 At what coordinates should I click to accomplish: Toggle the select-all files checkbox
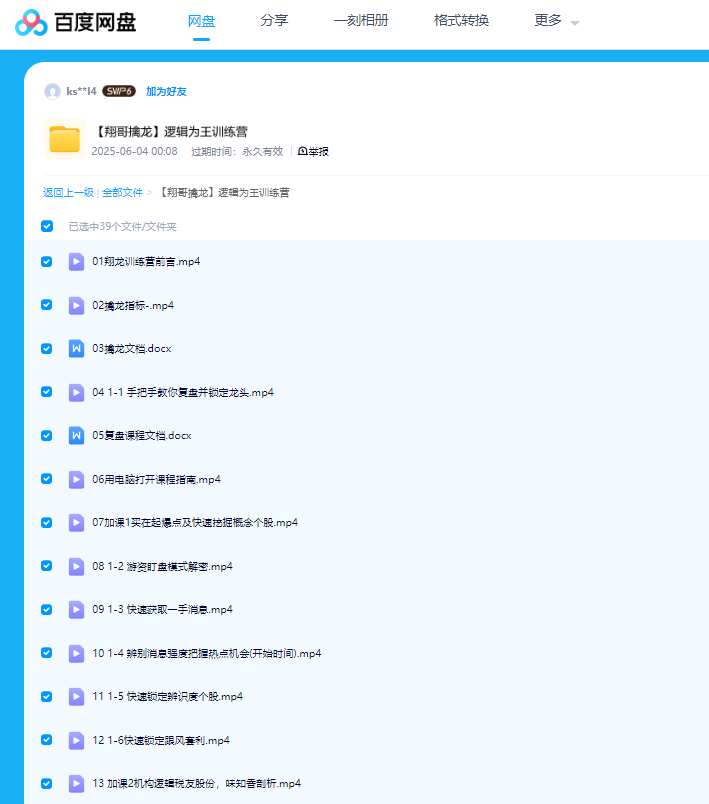pyautogui.click(x=47, y=226)
